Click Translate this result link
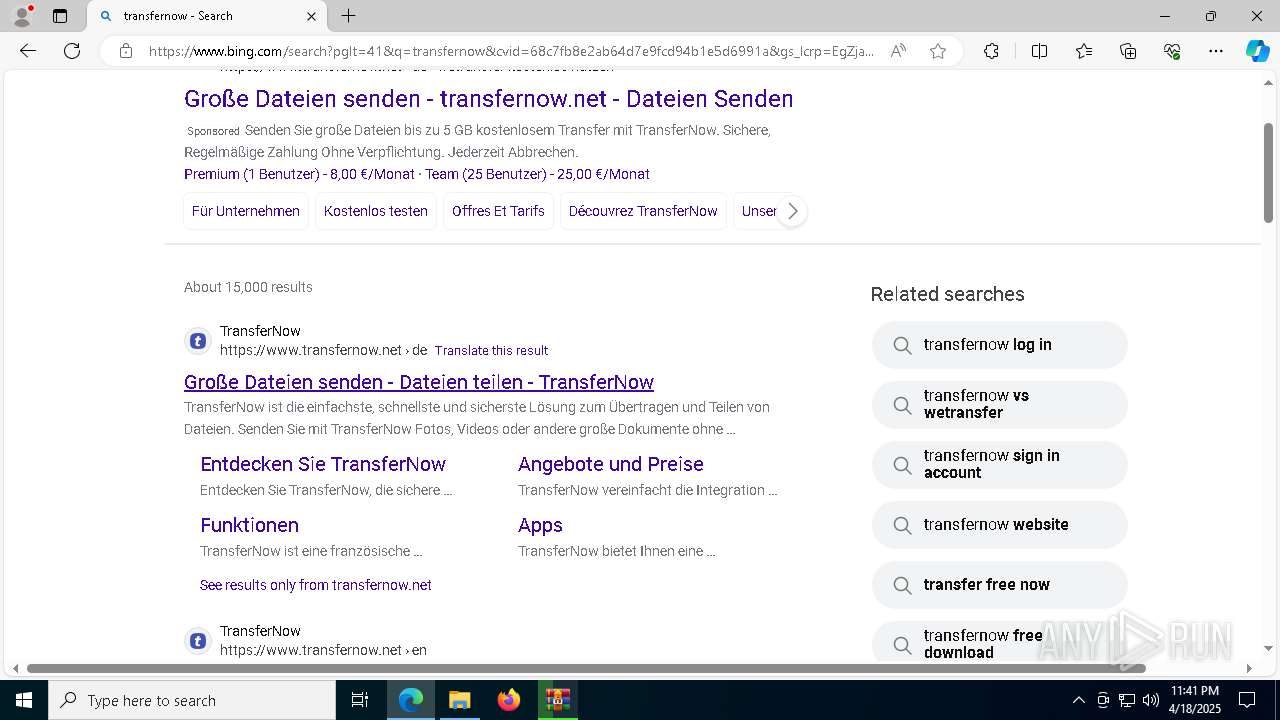The width and height of the screenshot is (1280, 720). pos(491,351)
